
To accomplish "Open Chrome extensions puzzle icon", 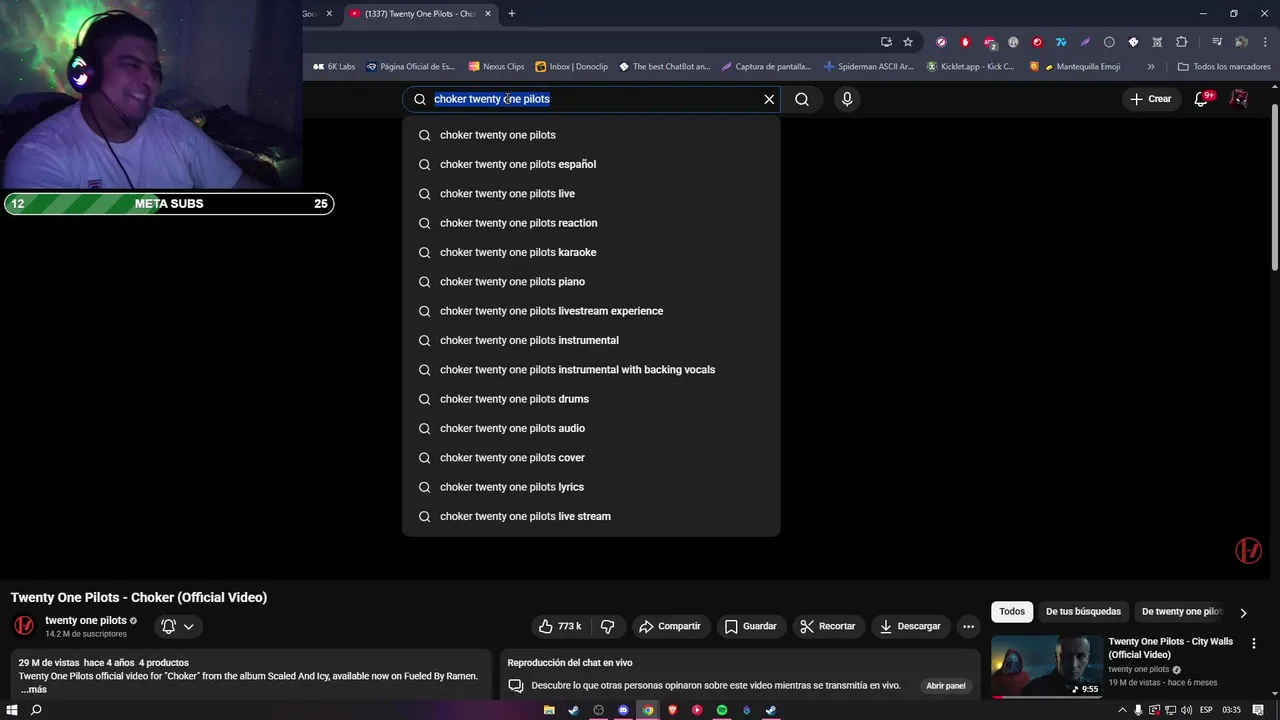I will pyautogui.click(x=1182, y=42).
